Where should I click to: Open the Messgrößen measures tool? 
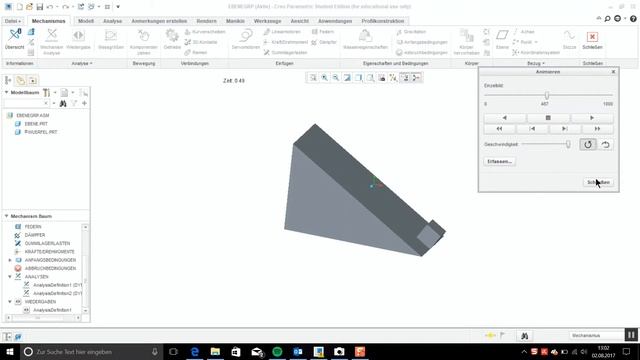click(x=111, y=40)
